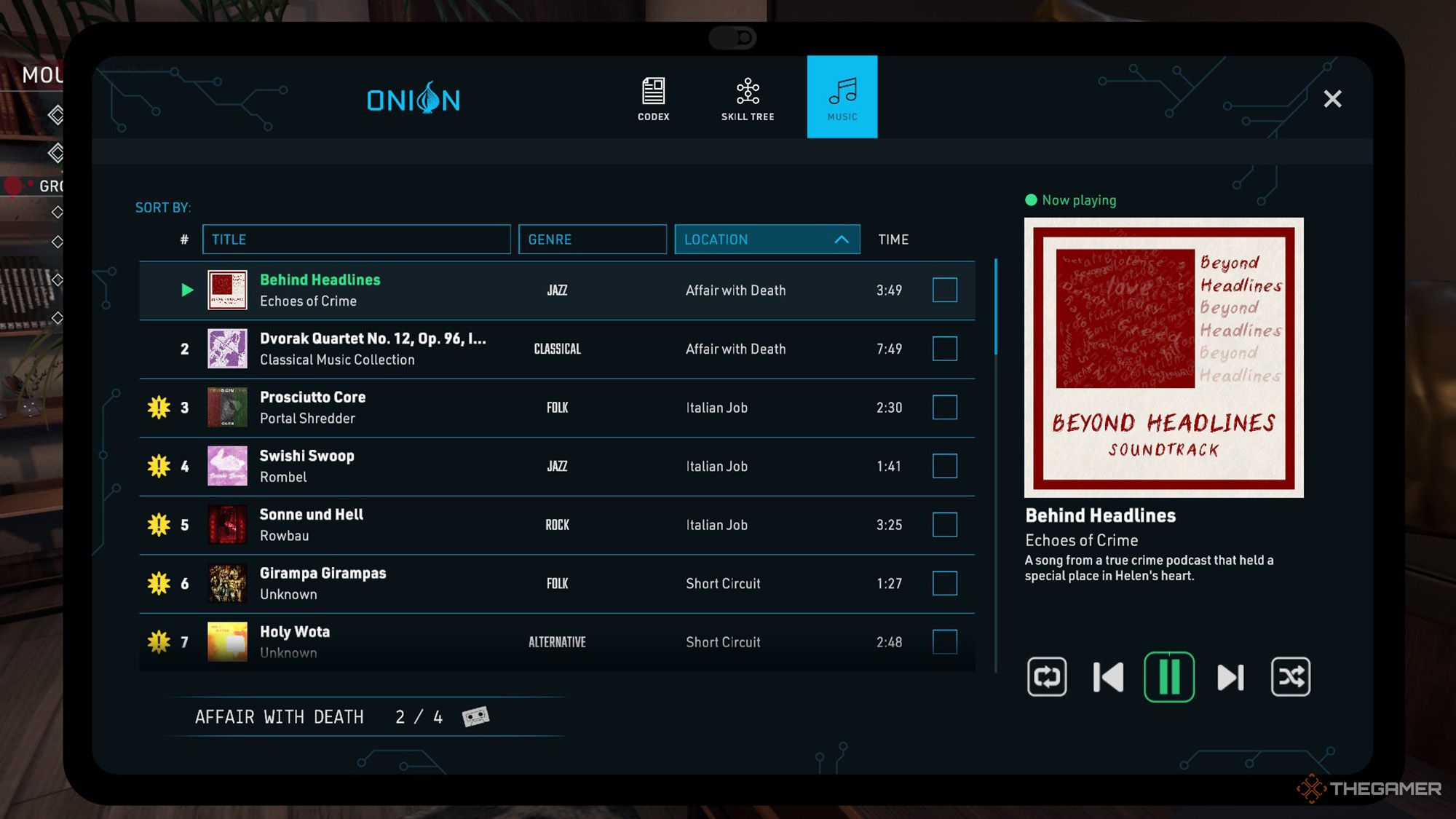Enable checkbox for Dvorak Quartet track
The height and width of the screenshot is (819, 1456).
point(944,347)
